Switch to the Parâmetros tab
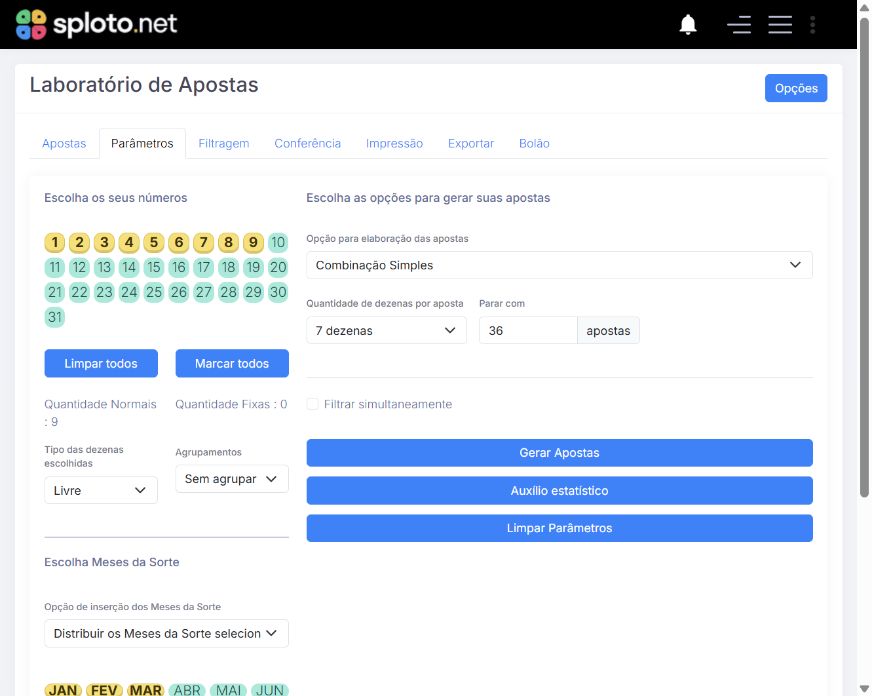The width and height of the screenshot is (872, 696). coord(142,143)
